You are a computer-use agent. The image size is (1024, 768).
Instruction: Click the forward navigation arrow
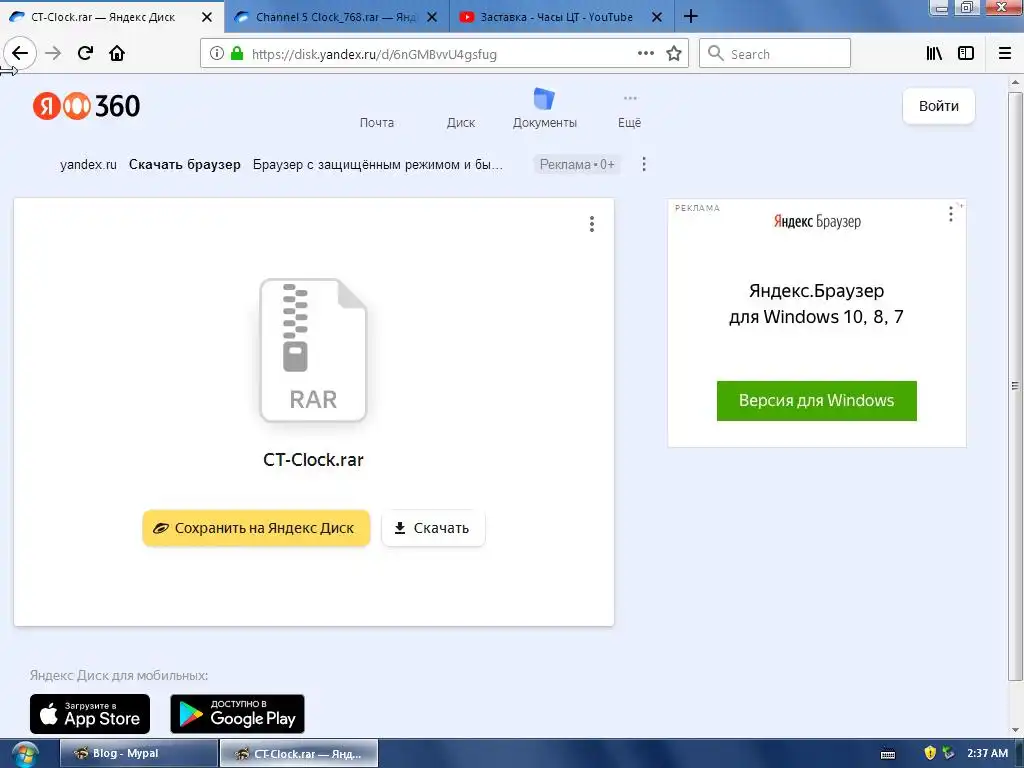pyautogui.click(x=53, y=53)
